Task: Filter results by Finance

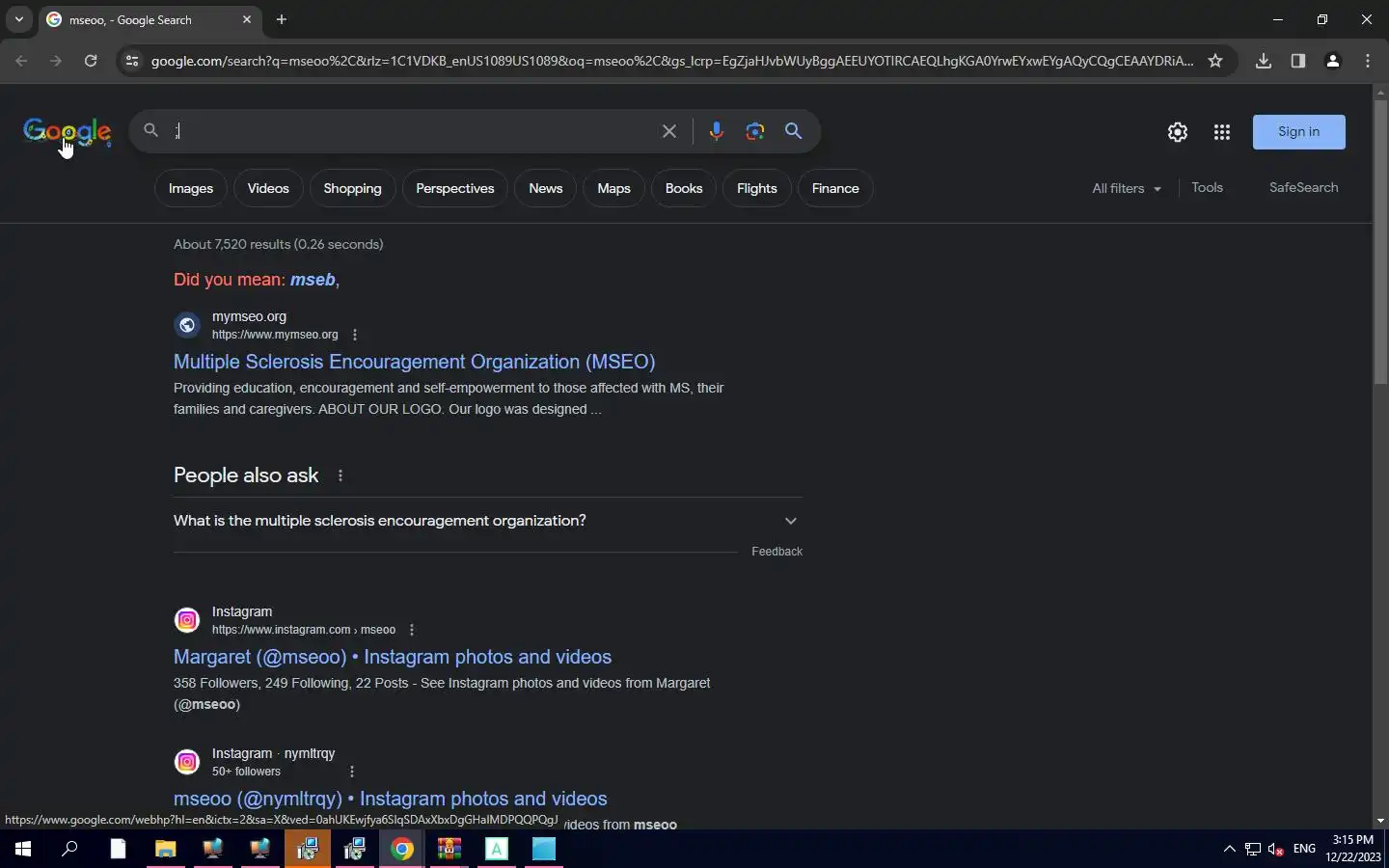Action: (x=835, y=188)
